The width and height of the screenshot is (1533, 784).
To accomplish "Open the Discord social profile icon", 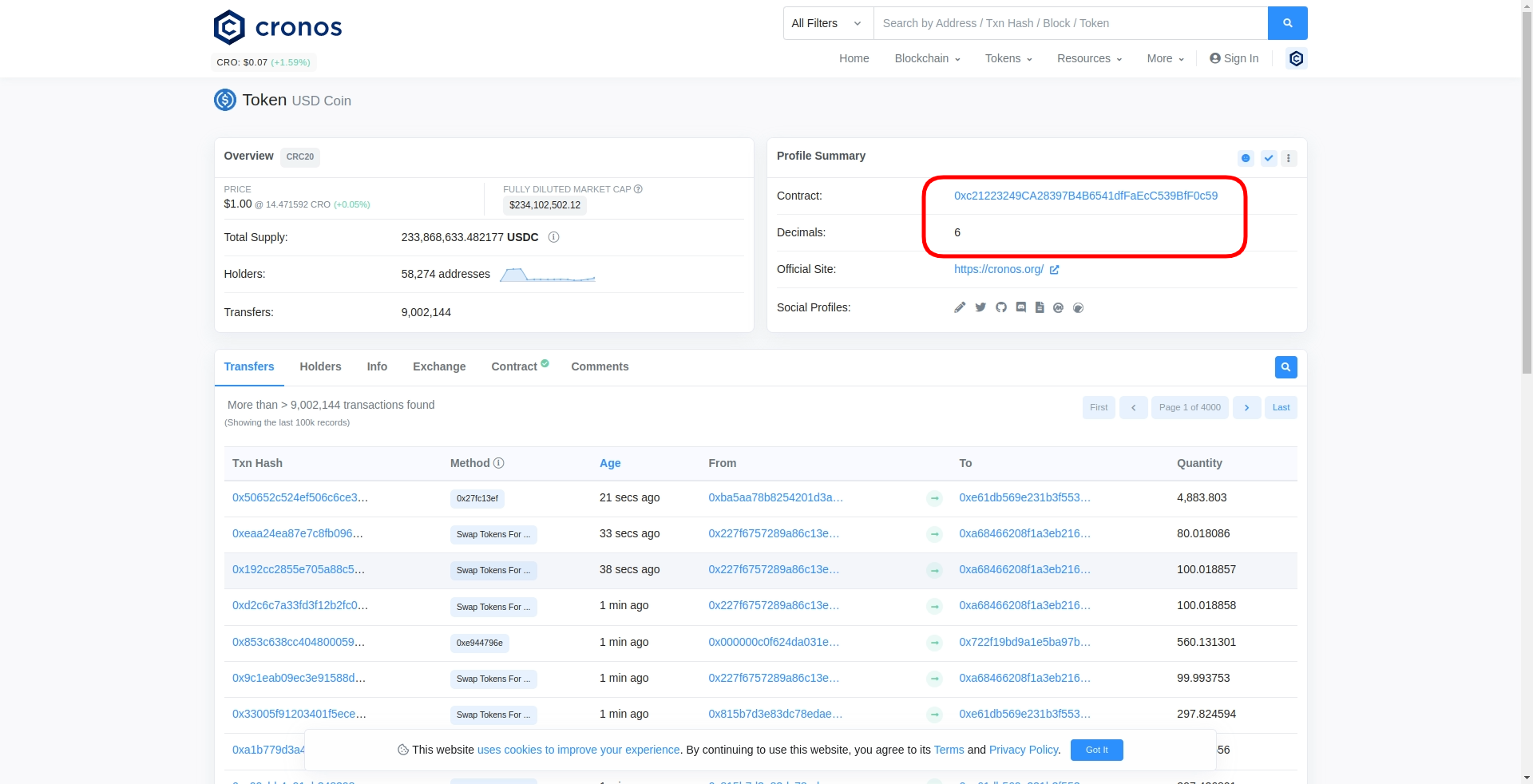I will (1020, 307).
